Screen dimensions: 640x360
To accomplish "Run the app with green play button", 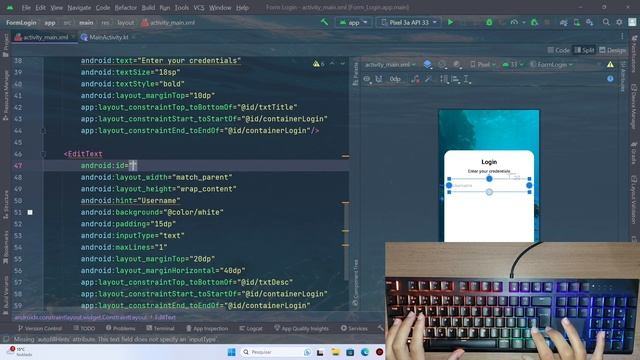I will [451, 22].
